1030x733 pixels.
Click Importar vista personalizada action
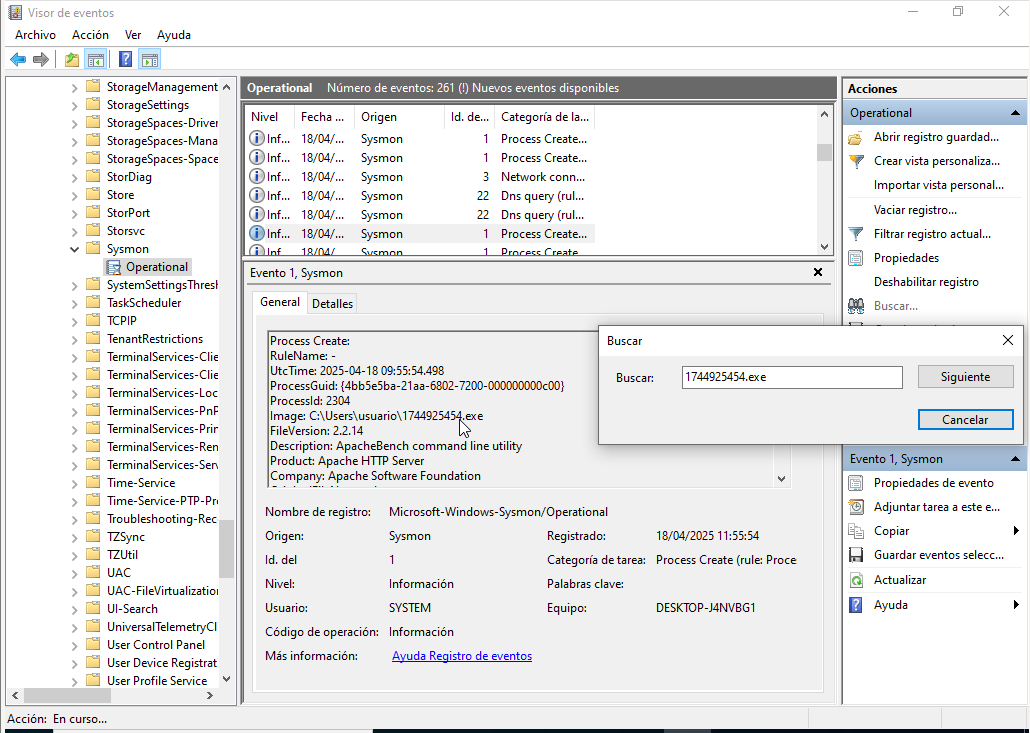pyautogui.click(x=939, y=185)
